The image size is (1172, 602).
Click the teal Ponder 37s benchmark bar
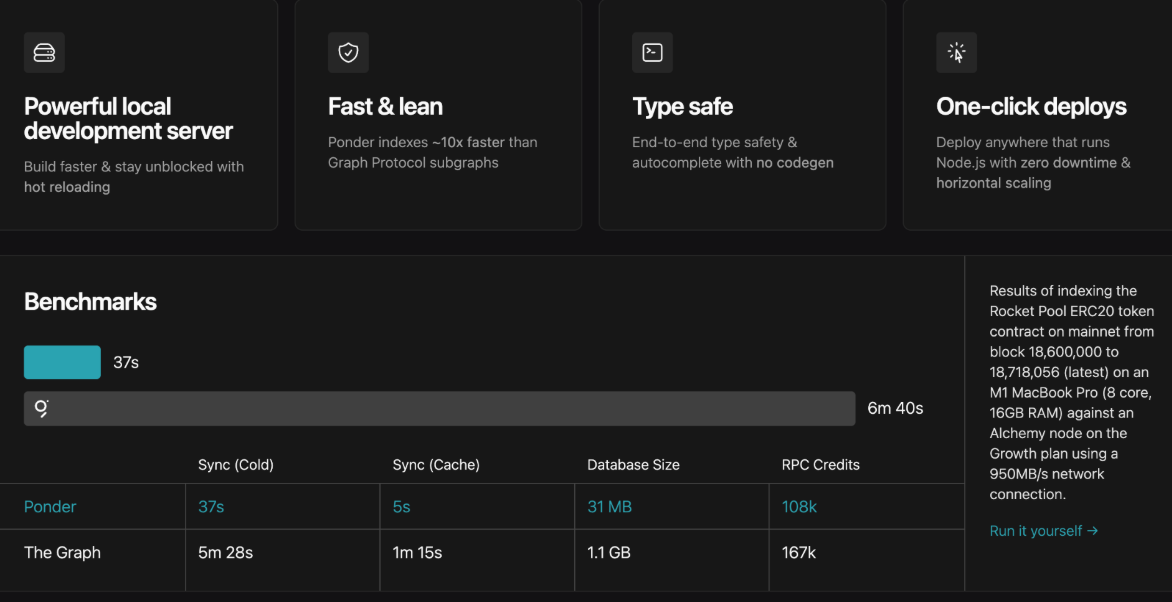(x=62, y=362)
